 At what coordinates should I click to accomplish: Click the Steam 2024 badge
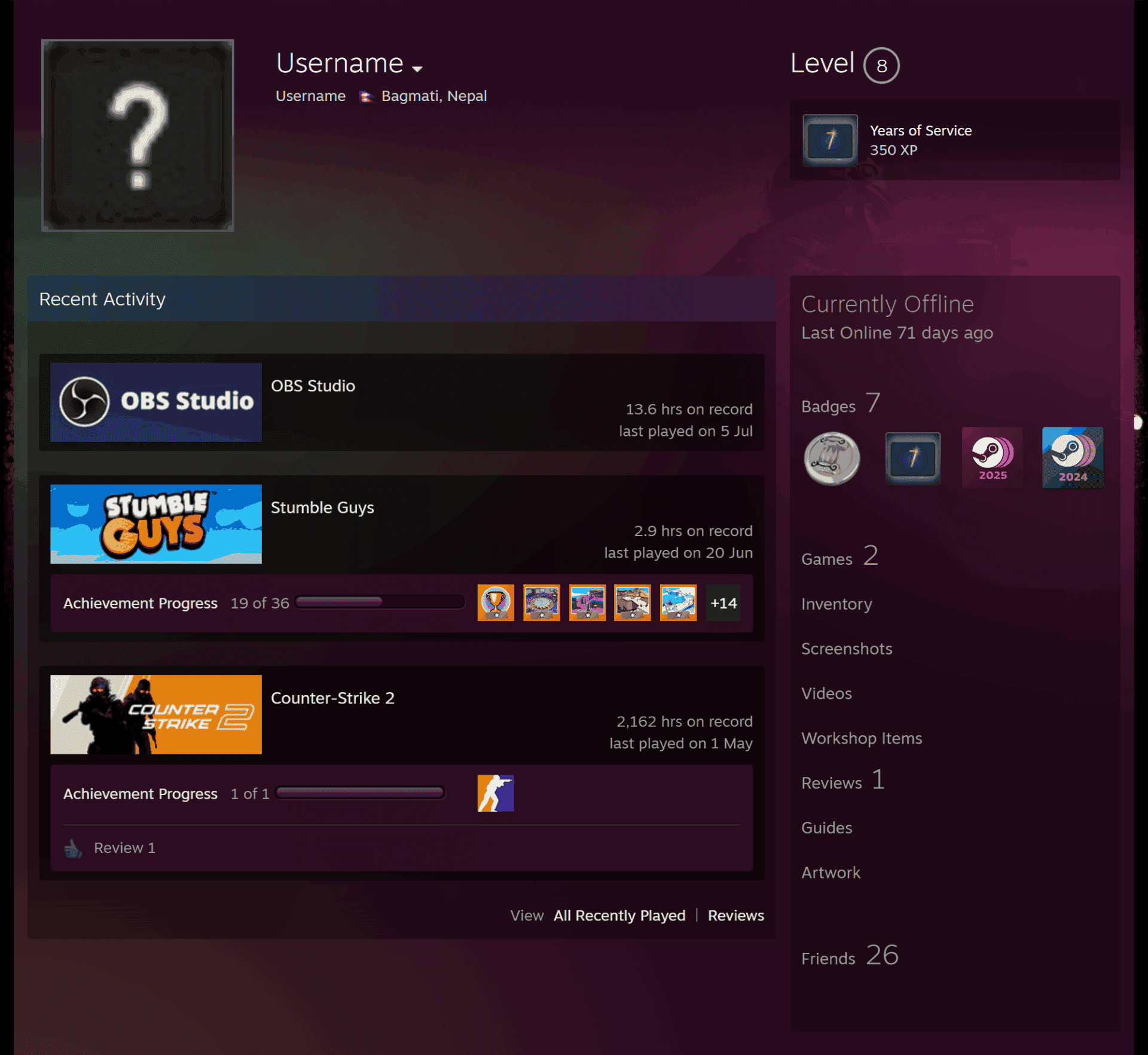coord(1073,458)
